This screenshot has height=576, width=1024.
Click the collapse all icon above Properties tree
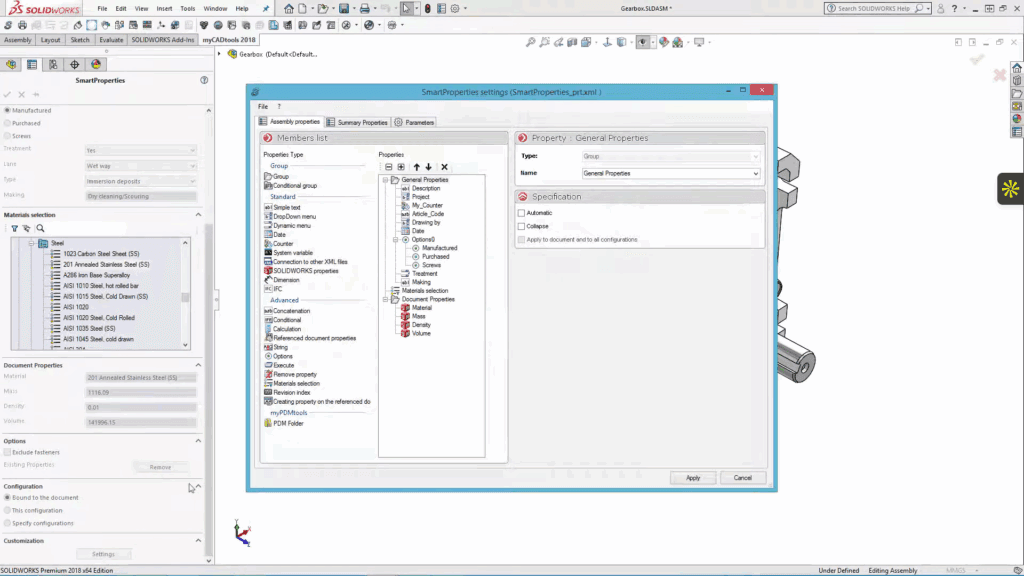pyautogui.click(x=388, y=167)
